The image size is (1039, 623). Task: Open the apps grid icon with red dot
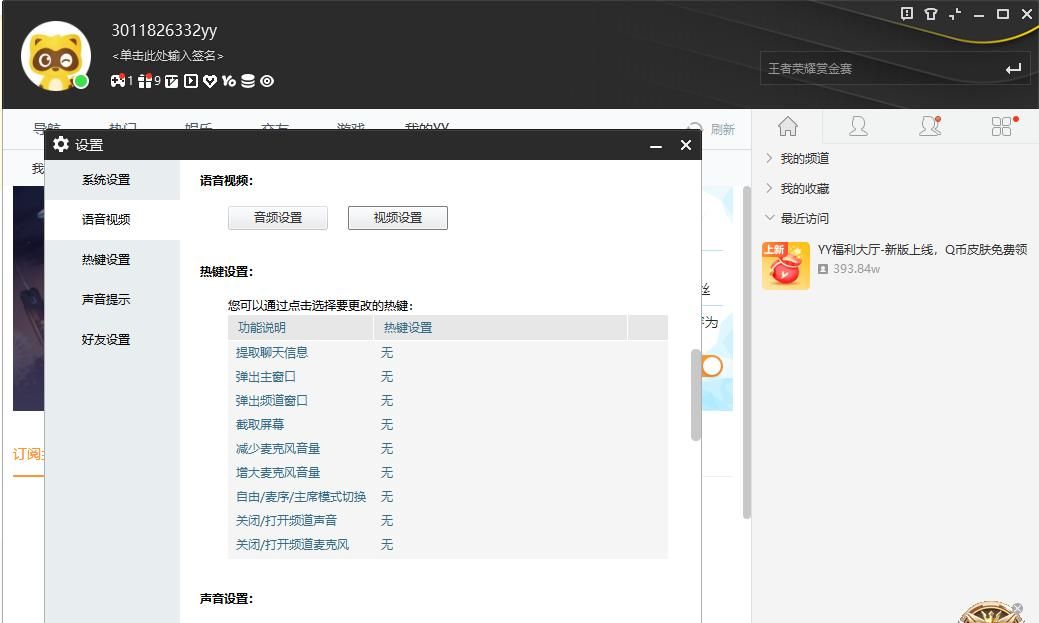click(x=1002, y=126)
